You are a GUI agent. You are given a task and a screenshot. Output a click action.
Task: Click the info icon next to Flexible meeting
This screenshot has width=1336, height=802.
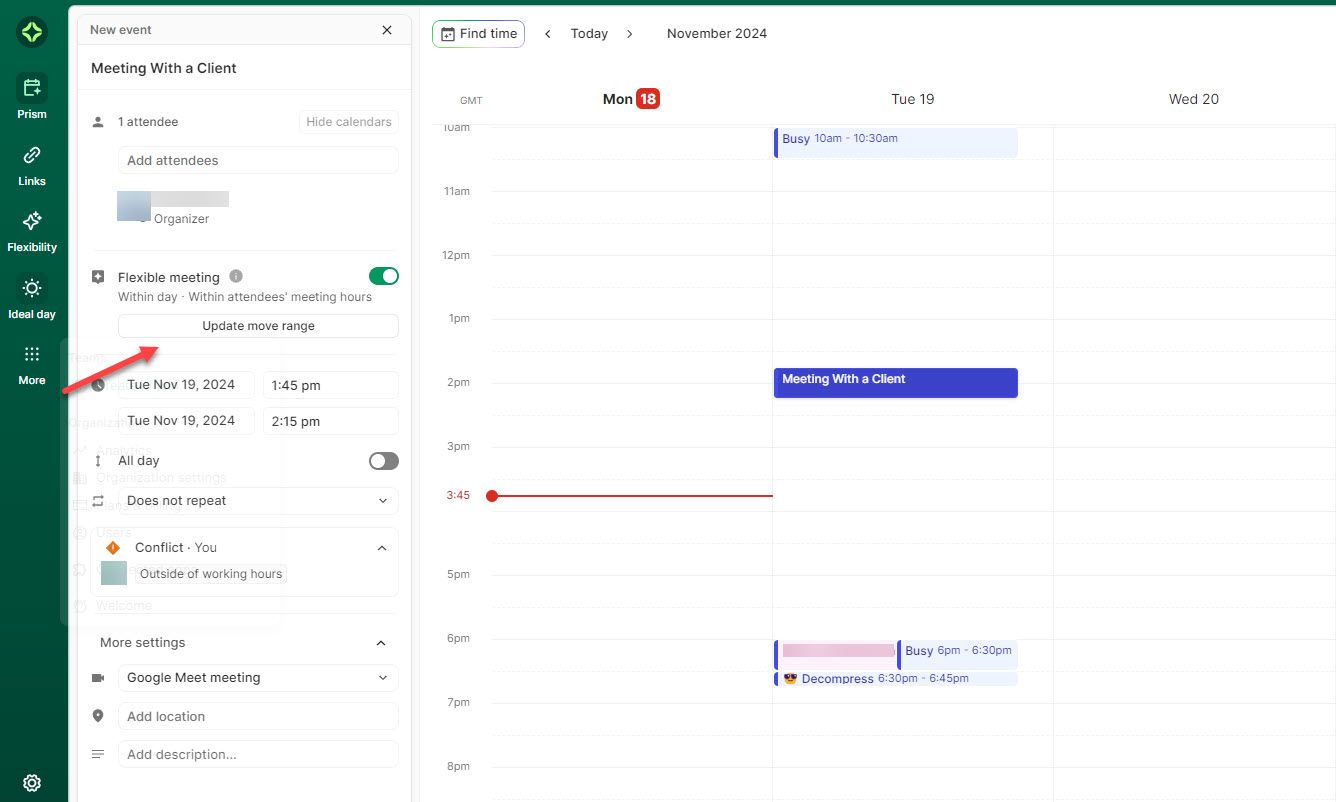[x=235, y=276]
